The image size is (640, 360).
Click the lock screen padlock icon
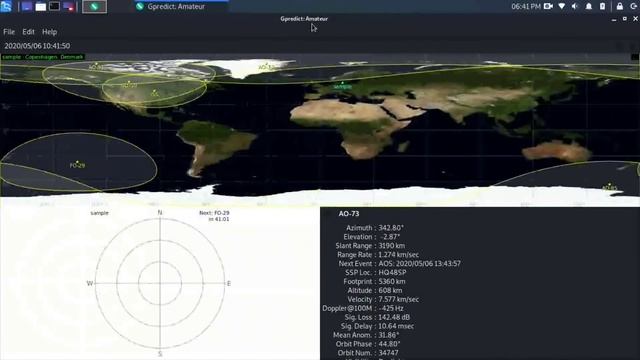point(620,6)
